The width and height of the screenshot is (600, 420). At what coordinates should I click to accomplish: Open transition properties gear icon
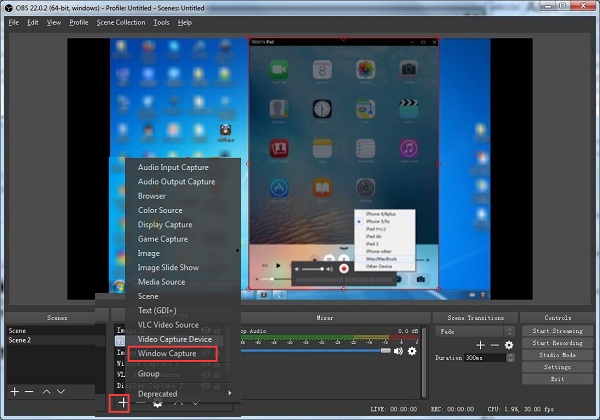click(509, 345)
